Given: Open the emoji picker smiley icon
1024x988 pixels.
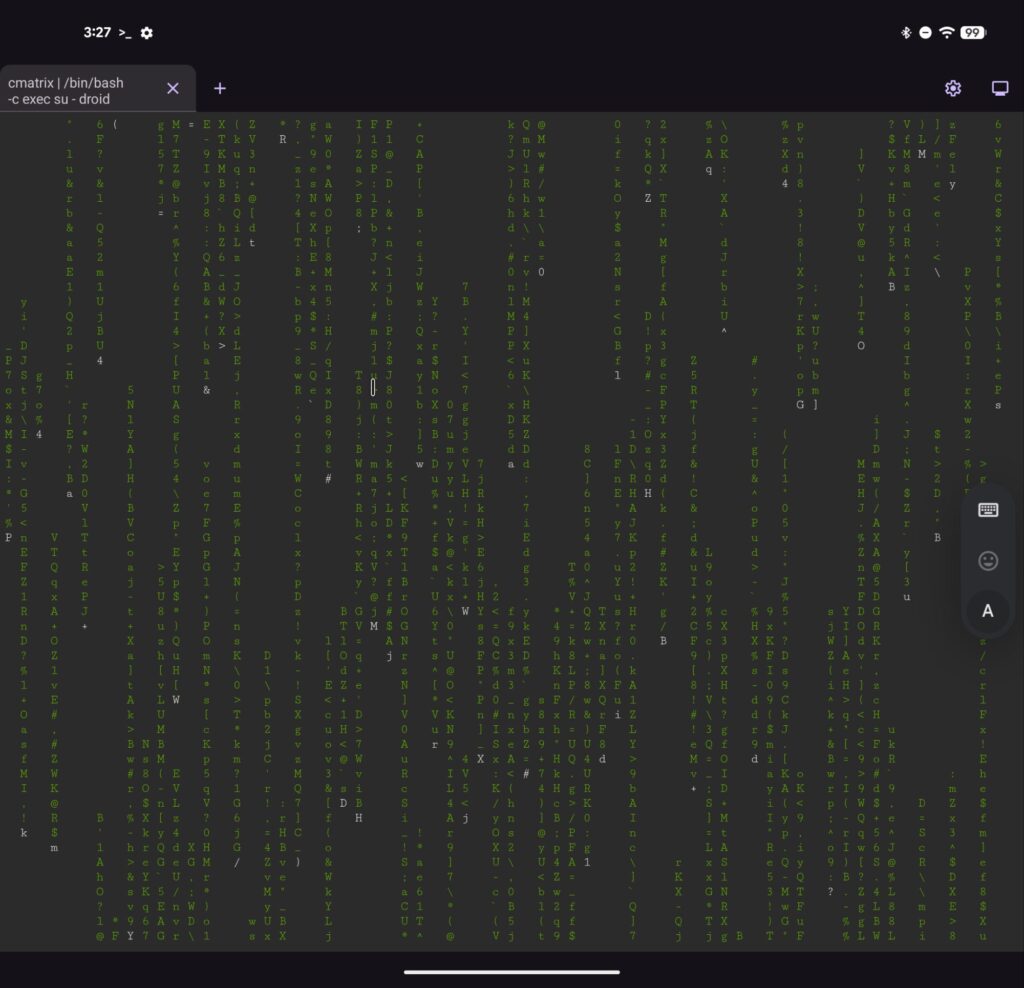Looking at the screenshot, I should click(x=988, y=560).
